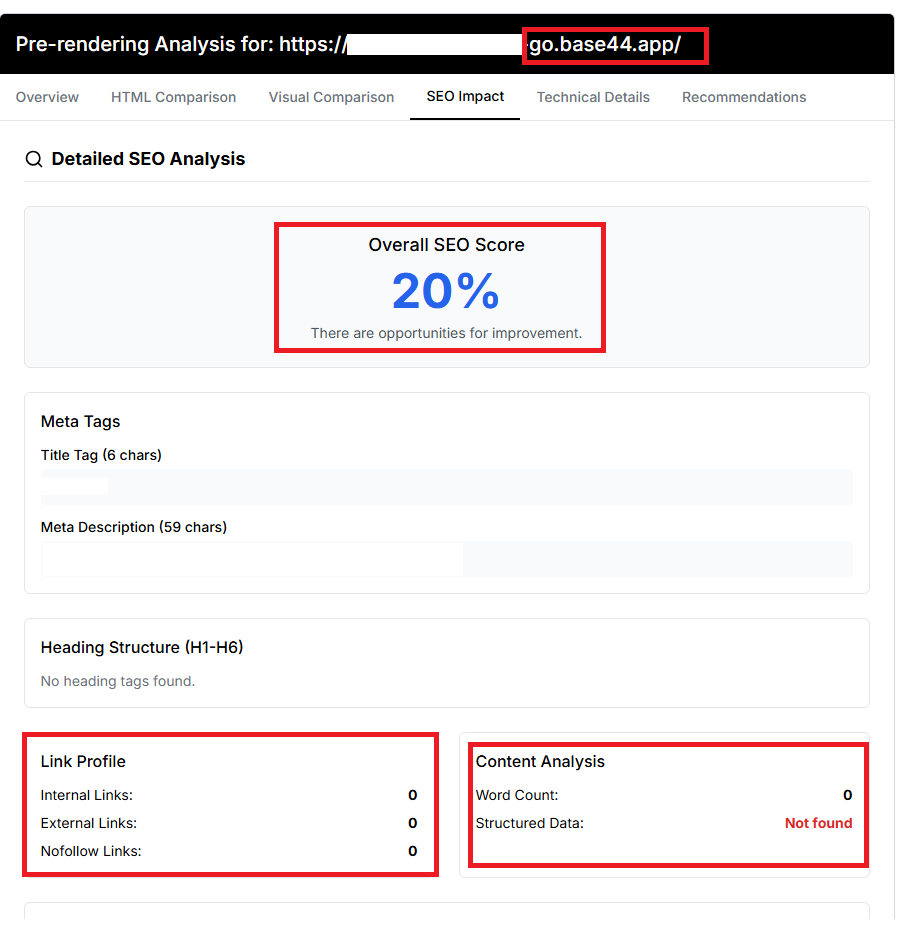Click the opportunities for improvement message
Screen dimensions: 907x944
(444, 333)
